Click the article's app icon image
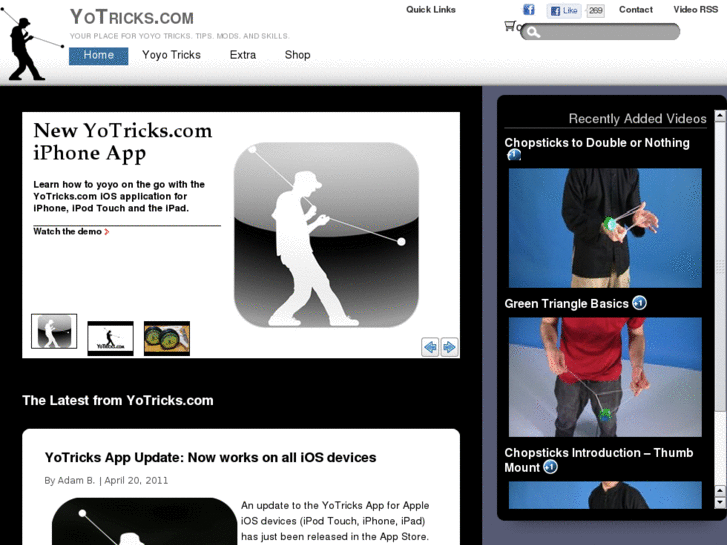Screen dimensions: 727x545 [145, 521]
